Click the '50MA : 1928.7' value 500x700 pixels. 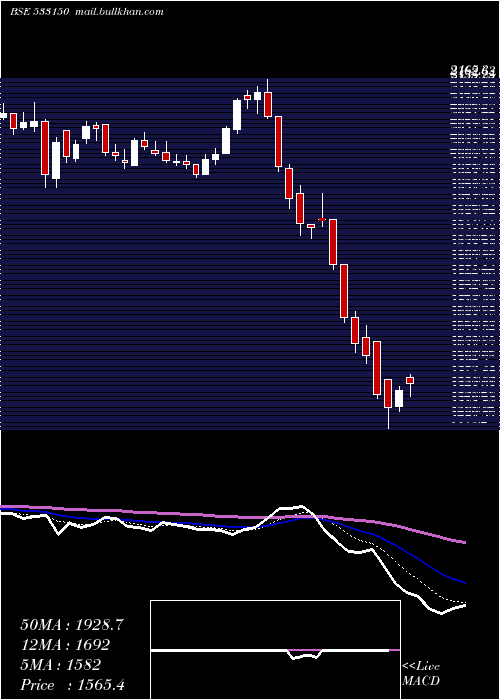[x=72, y=625]
